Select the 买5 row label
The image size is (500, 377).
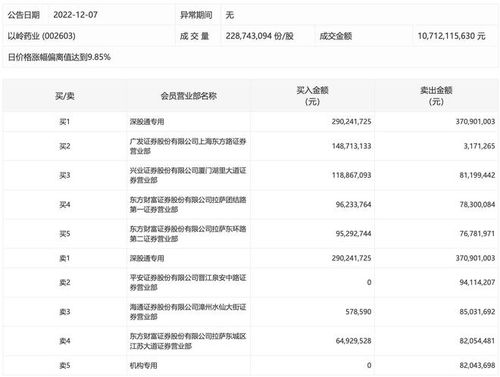65,234
